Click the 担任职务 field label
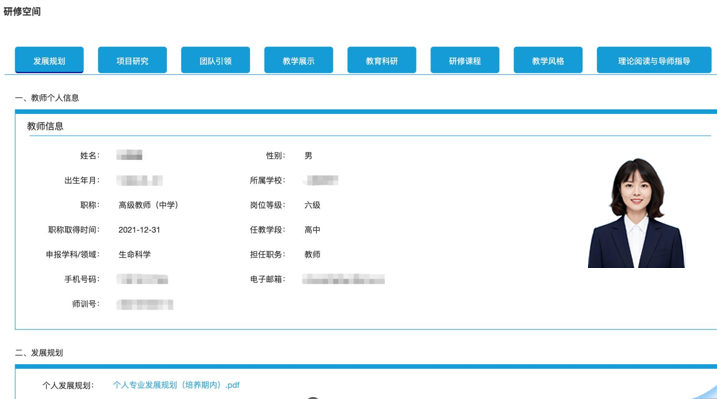The width and height of the screenshot is (717, 399). (268, 255)
